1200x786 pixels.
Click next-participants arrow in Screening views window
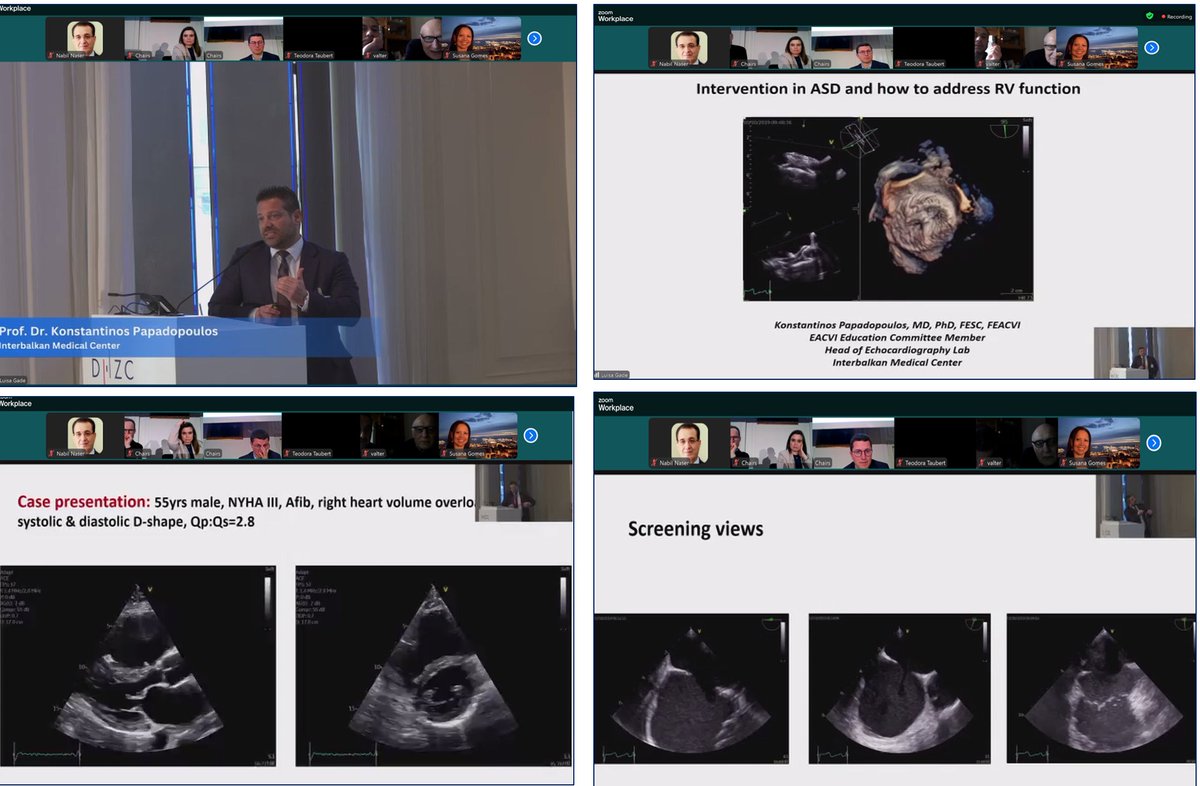click(1153, 442)
